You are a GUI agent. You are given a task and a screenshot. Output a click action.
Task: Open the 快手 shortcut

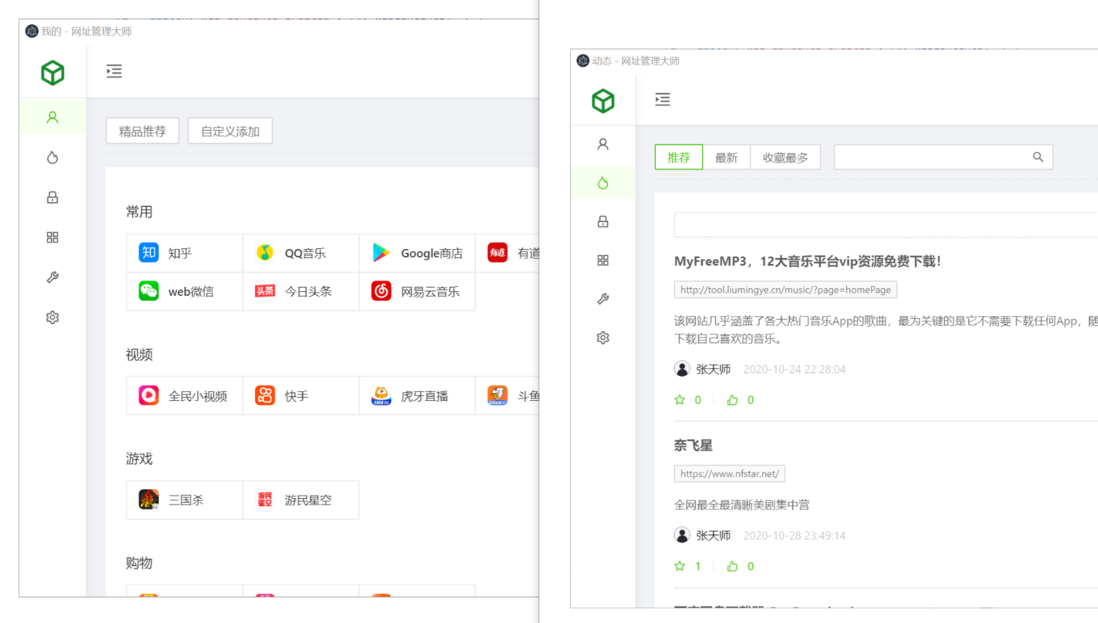coord(300,396)
